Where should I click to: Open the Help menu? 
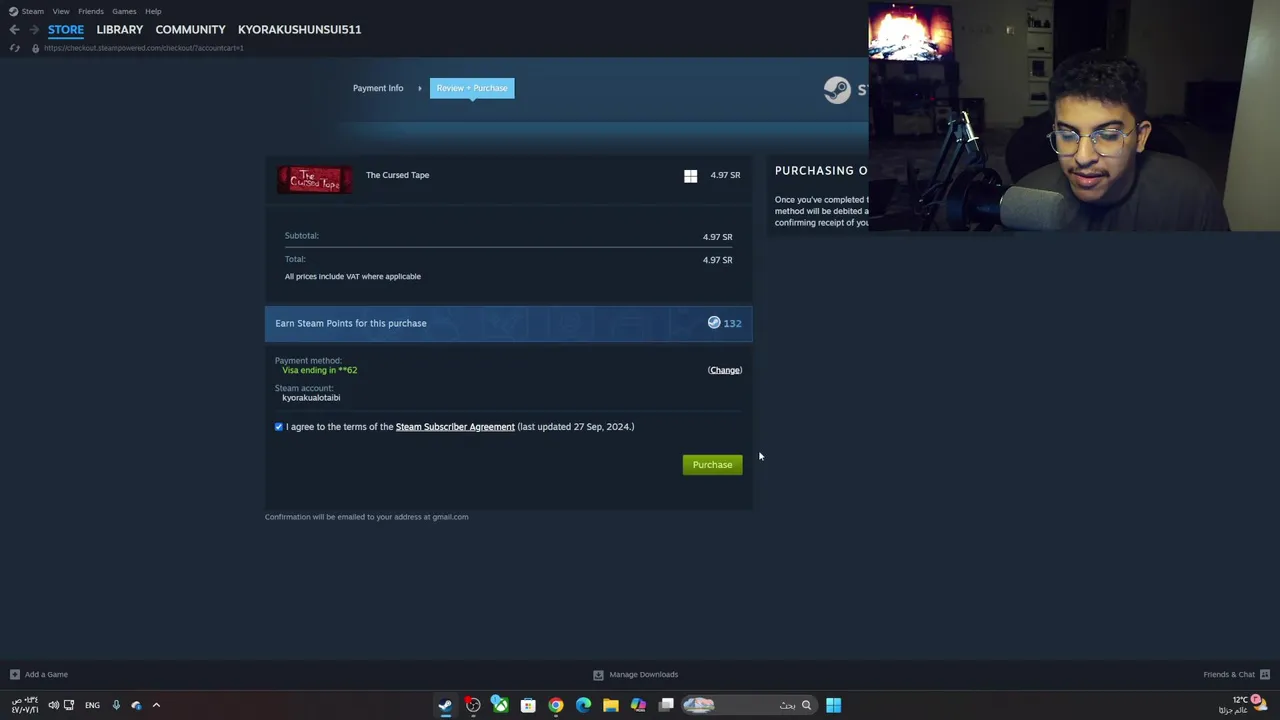coord(153,11)
